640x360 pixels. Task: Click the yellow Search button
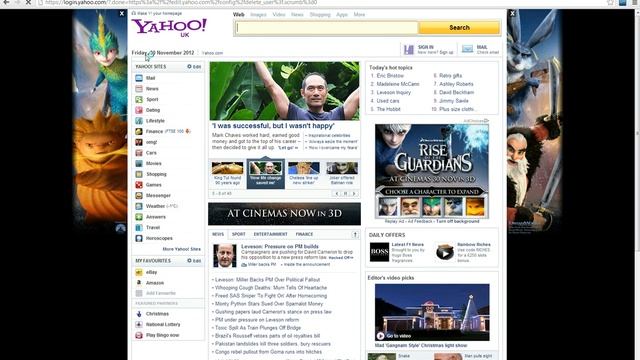click(459, 28)
